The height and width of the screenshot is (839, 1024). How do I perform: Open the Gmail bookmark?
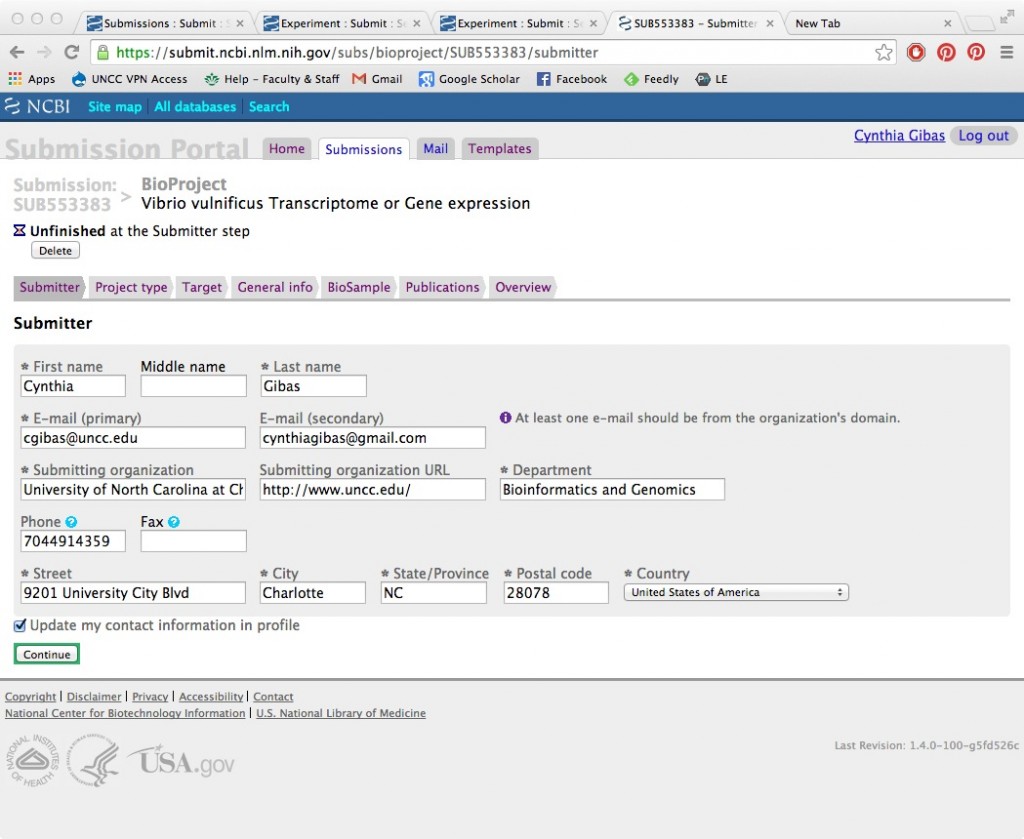377,79
